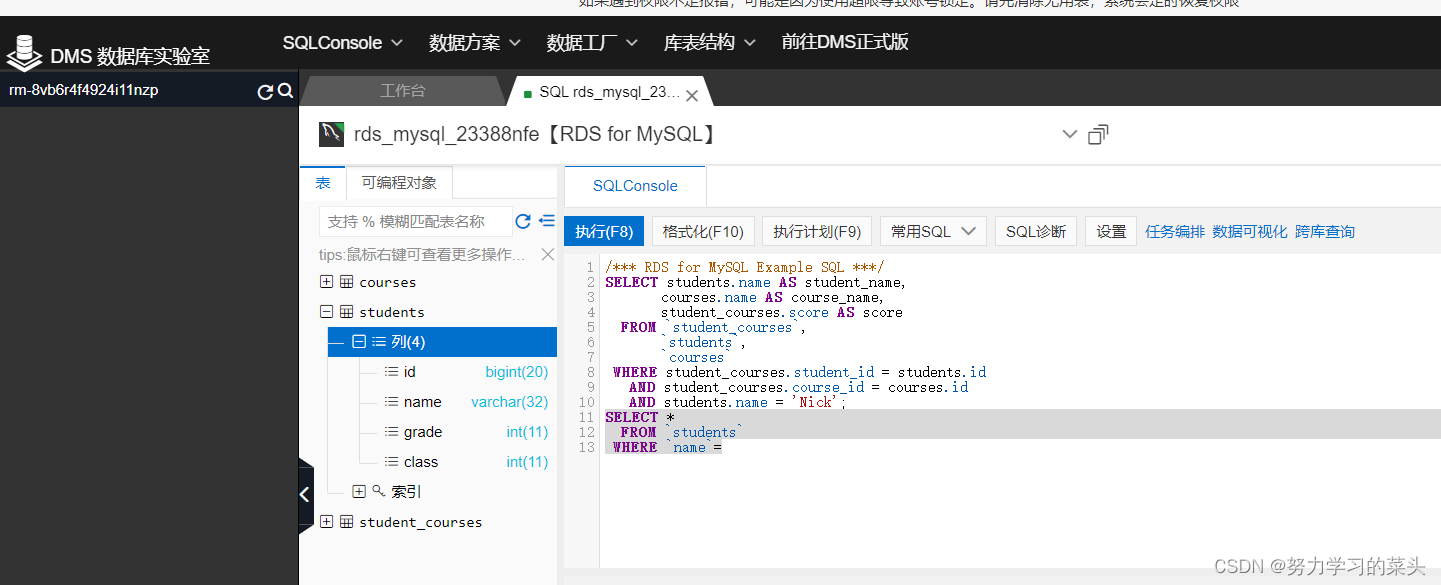Expand the 索引 index node
1441x585 pixels.
[359, 492]
